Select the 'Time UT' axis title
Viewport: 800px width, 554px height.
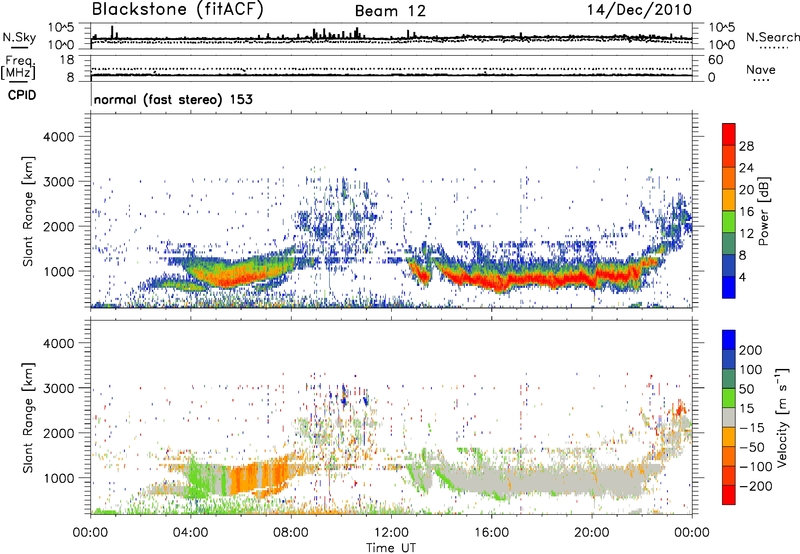pos(391,548)
